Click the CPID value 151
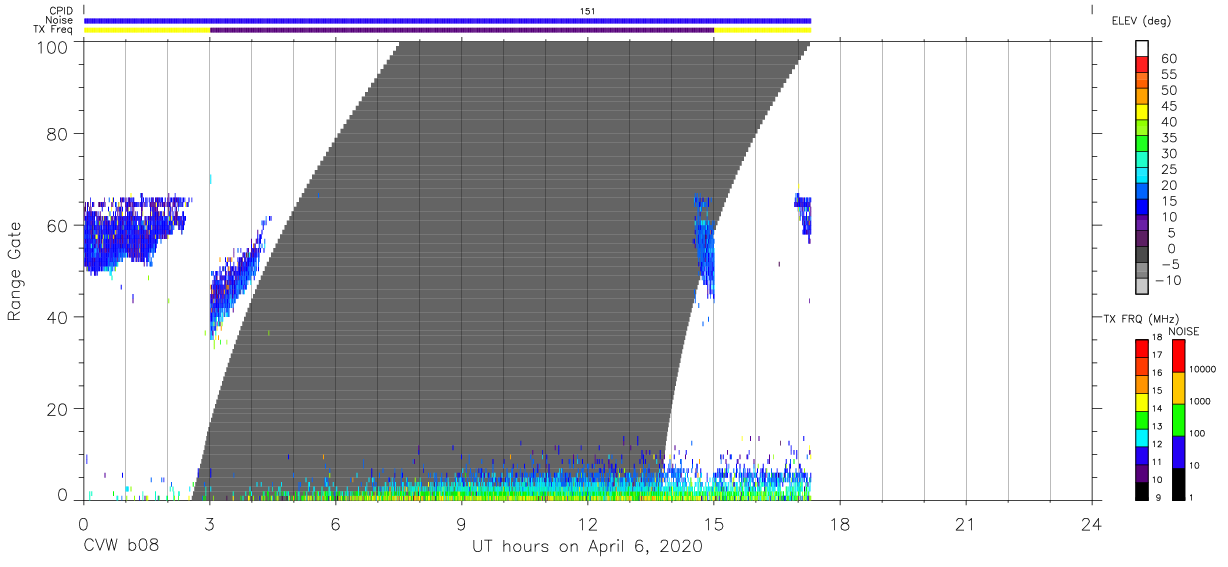The width and height of the screenshot is (1228, 567). pyautogui.click(x=587, y=11)
